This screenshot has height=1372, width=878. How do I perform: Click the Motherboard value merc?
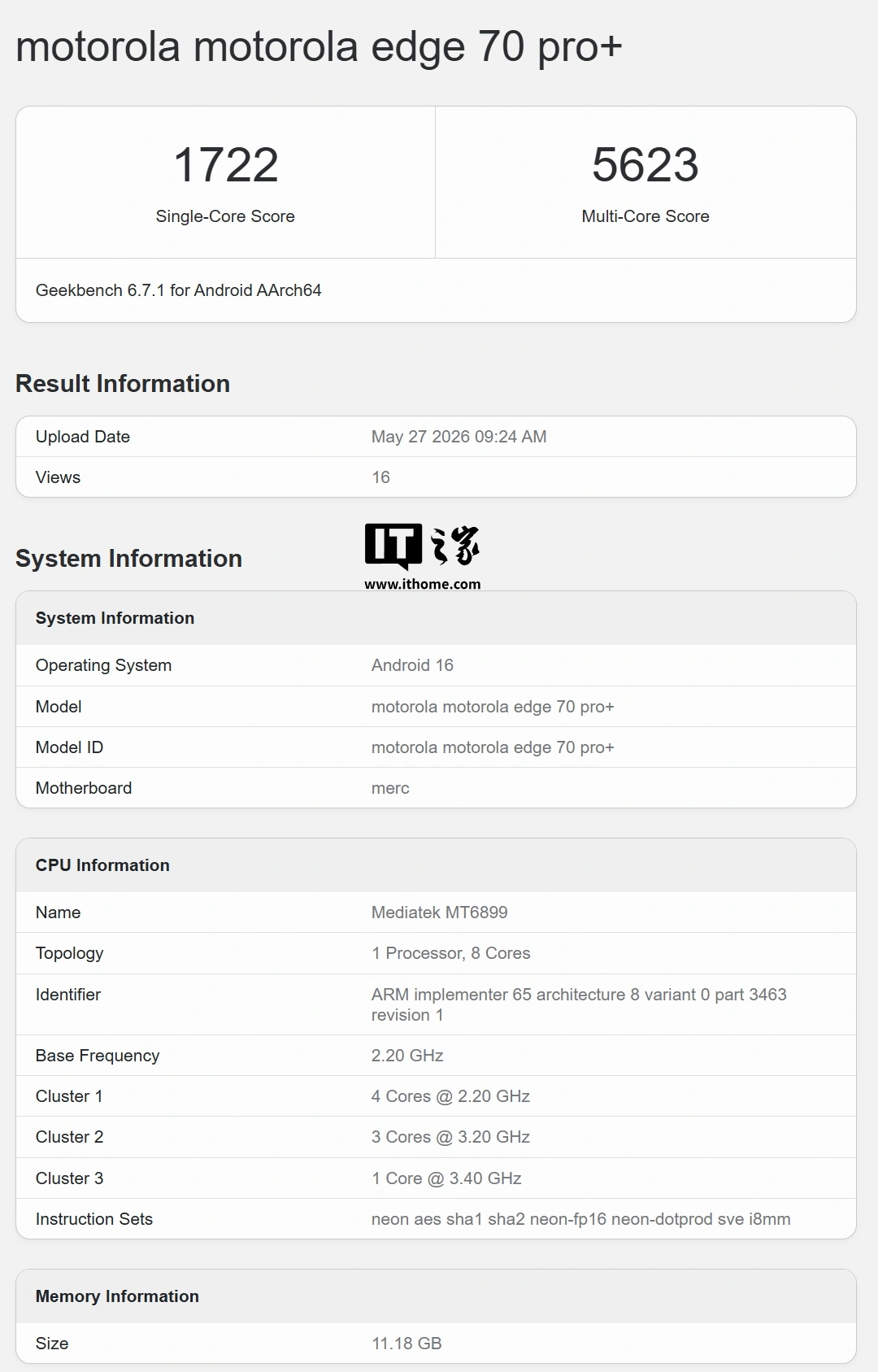tap(390, 788)
